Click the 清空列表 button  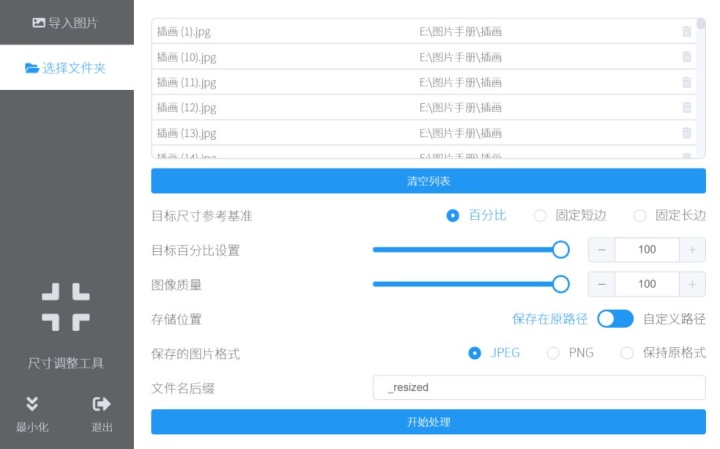[428, 181]
